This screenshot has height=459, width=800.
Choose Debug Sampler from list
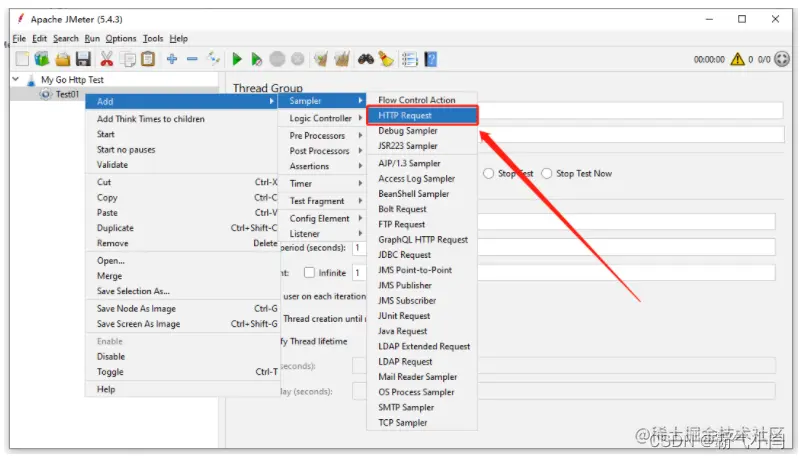coord(422,131)
